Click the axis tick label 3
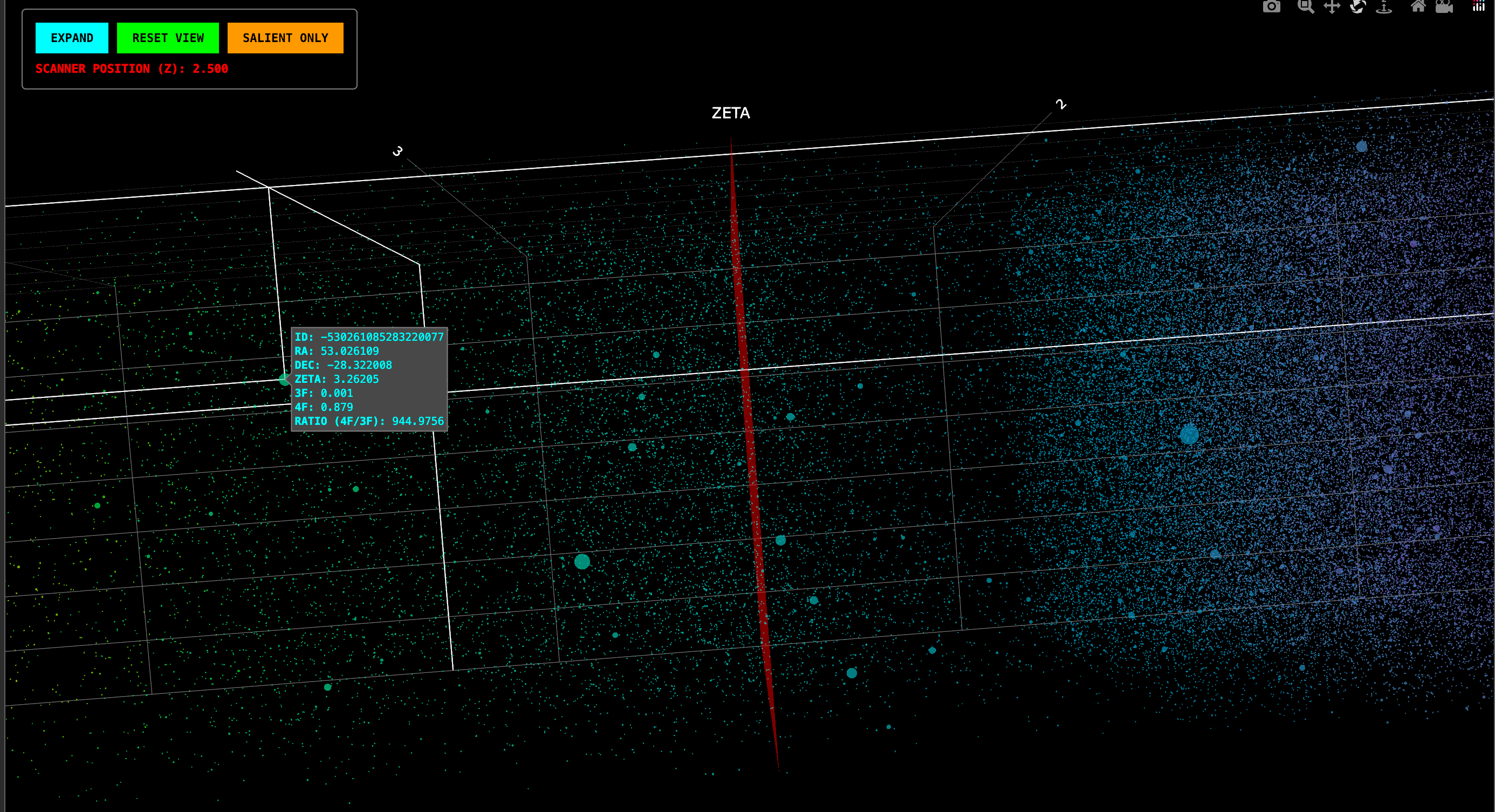The width and height of the screenshot is (1495, 812). [x=397, y=152]
